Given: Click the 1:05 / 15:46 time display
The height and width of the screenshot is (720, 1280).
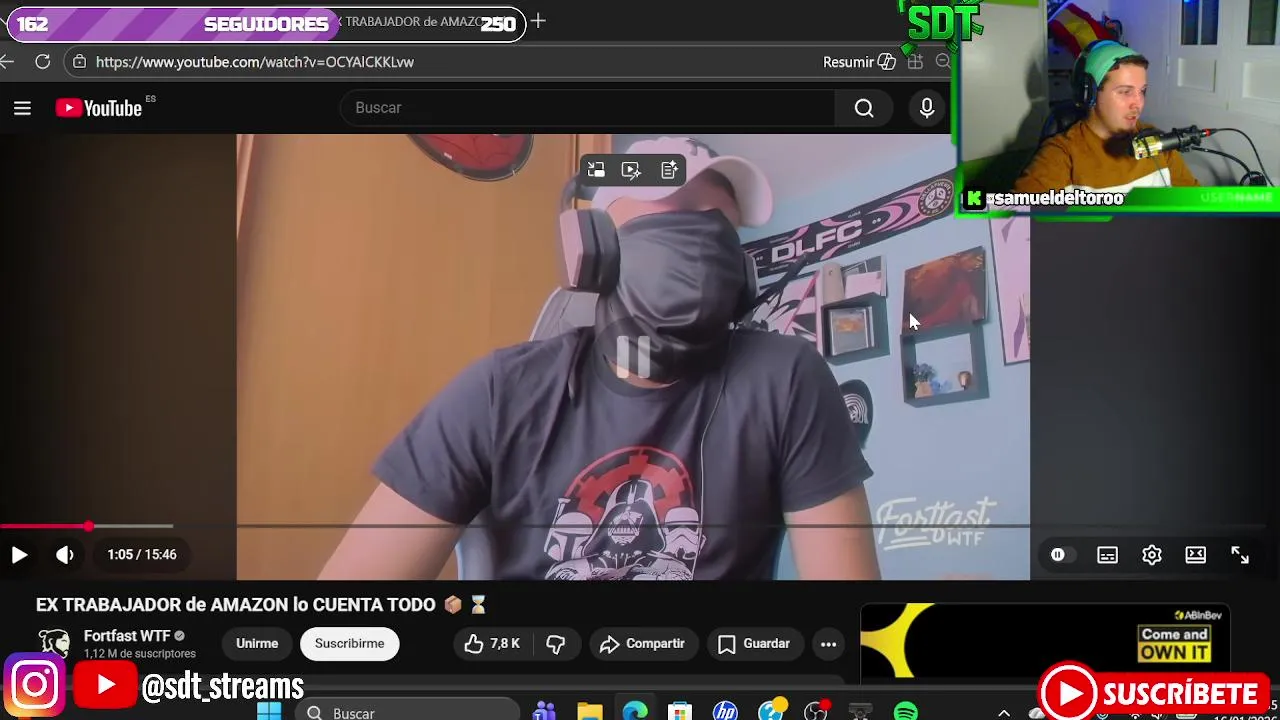Looking at the screenshot, I should coord(142,555).
